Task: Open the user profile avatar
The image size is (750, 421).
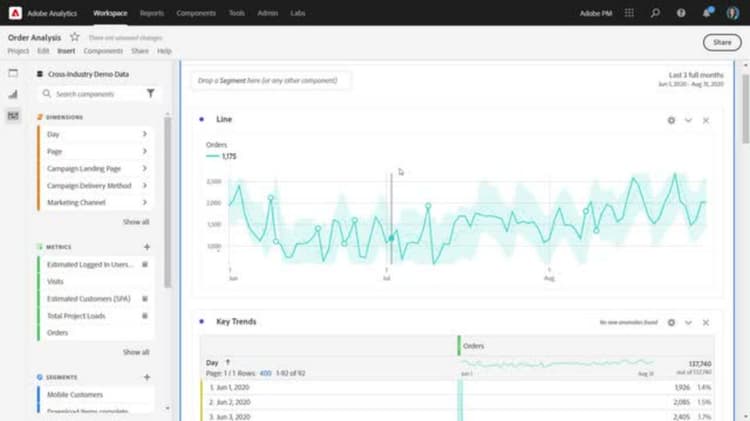Action: (733, 13)
